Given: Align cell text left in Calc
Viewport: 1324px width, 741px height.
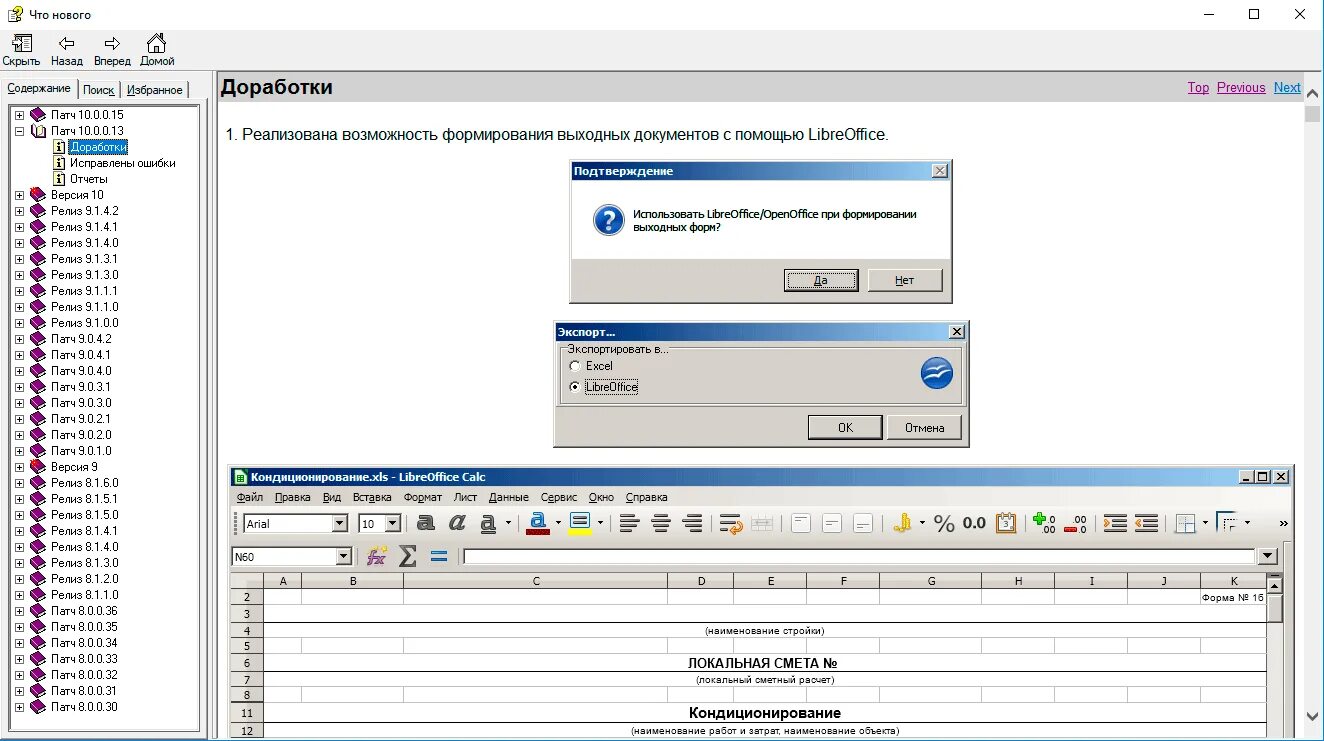Looking at the screenshot, I should (629, 523).
